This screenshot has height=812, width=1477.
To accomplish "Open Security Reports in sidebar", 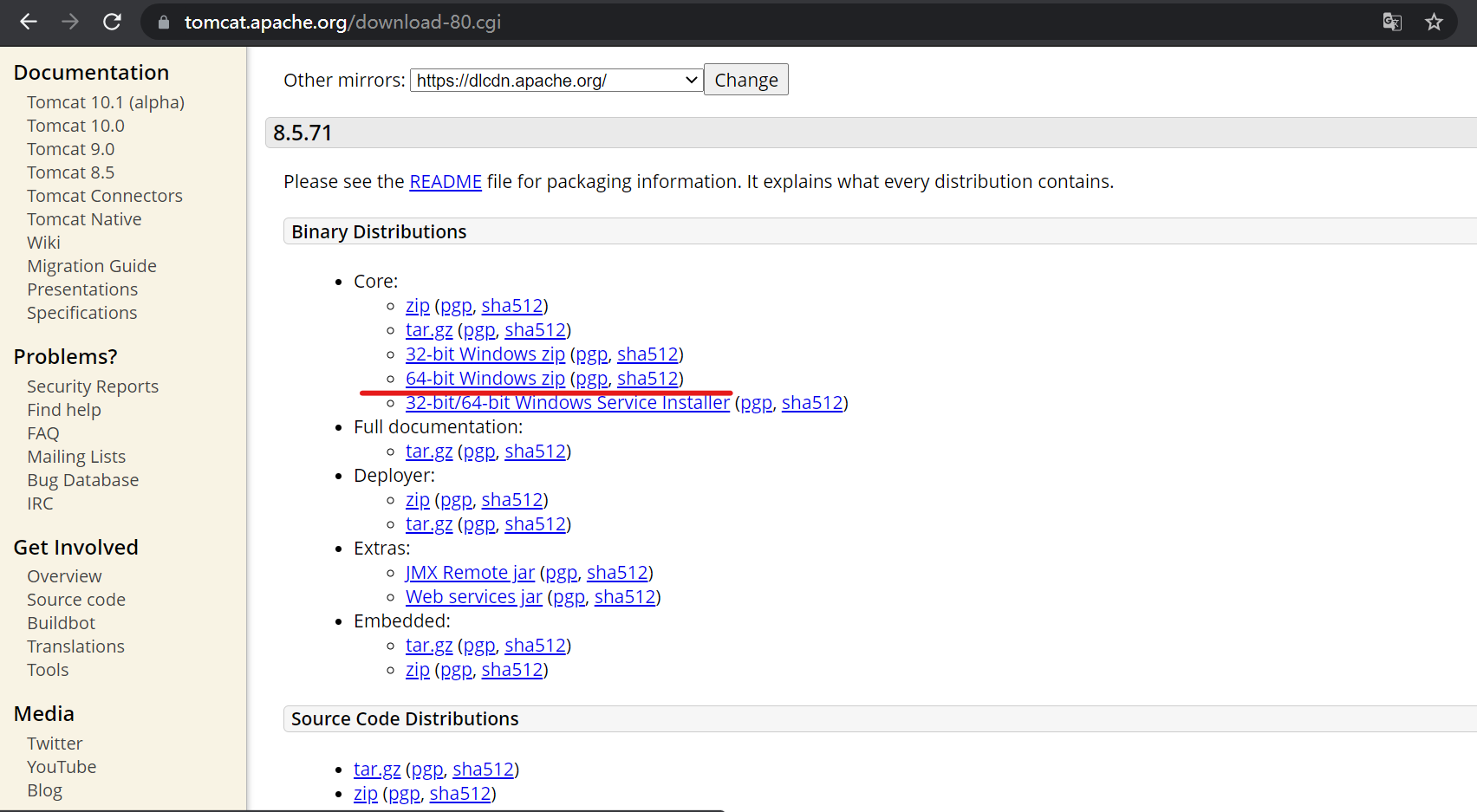I will (93, 387).
